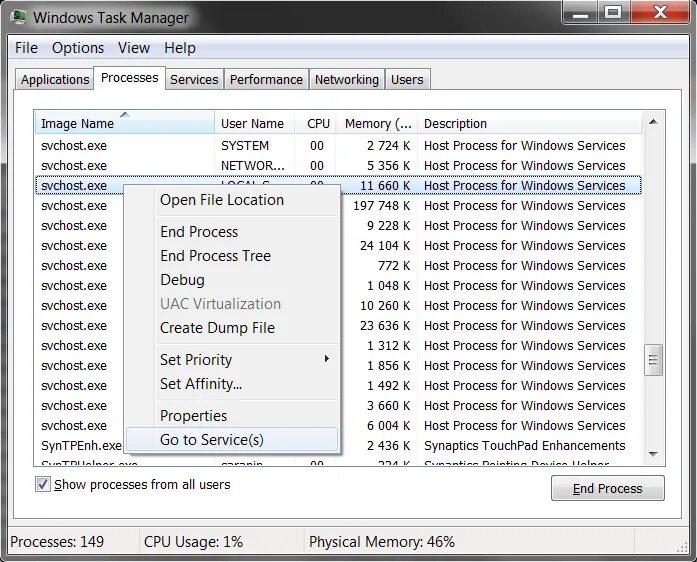Image resolution: width=697 pixels, height=562 pixels.
Task: Click the 1 492 K memory cell
Action: tap(388, 386)
